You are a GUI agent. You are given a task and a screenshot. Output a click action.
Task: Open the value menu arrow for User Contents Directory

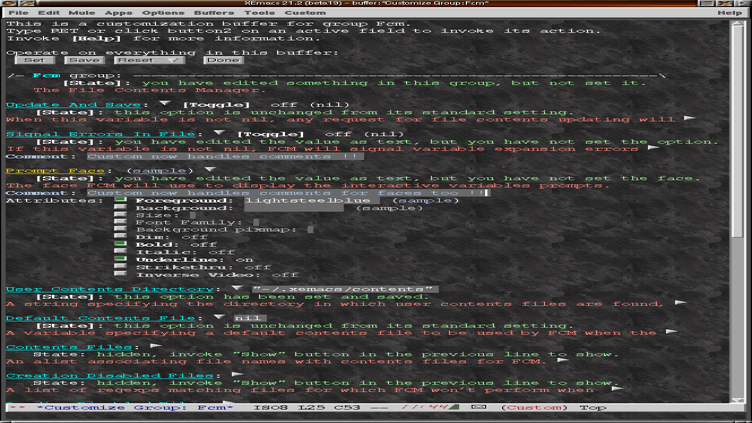click(237, 288)
